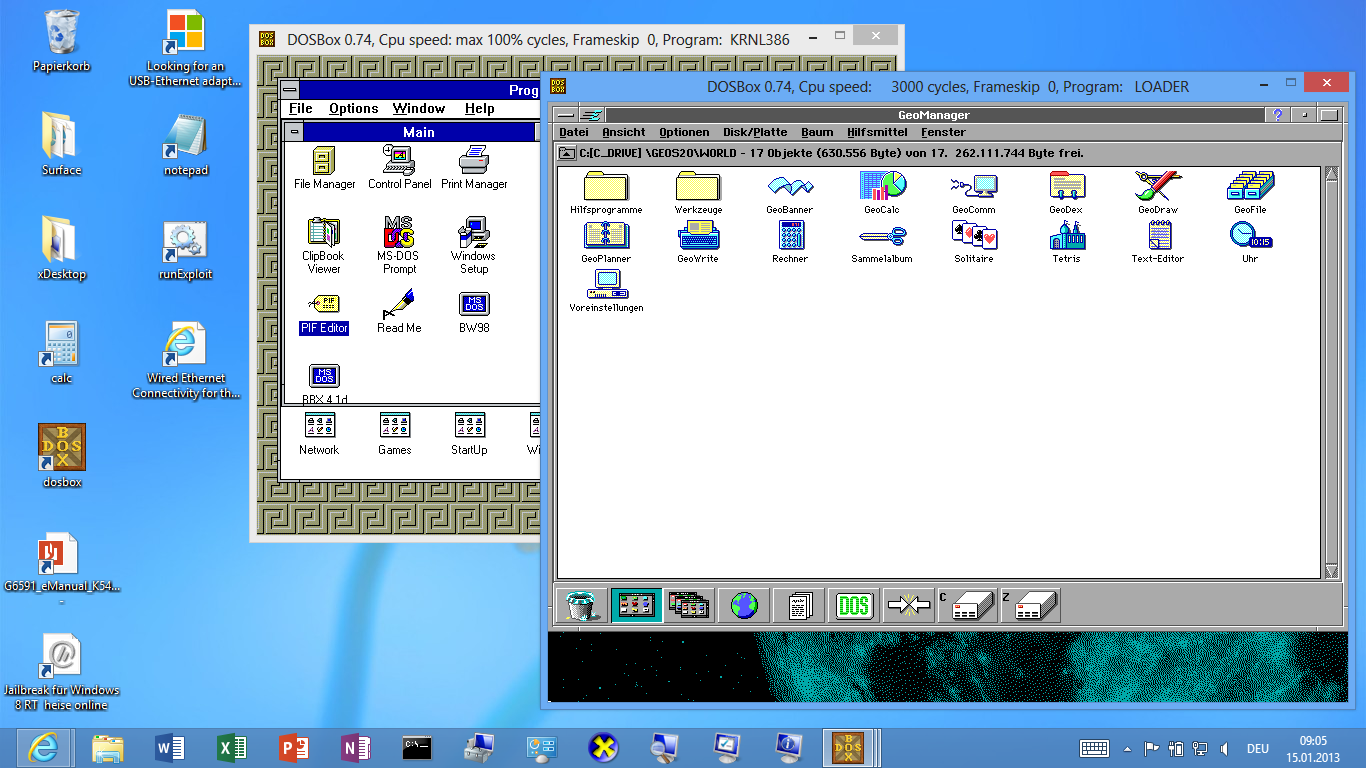This screenshot has width=1366, height=768.
Task: Open the Hilfsmittel menu
Action: pos(877,132)
